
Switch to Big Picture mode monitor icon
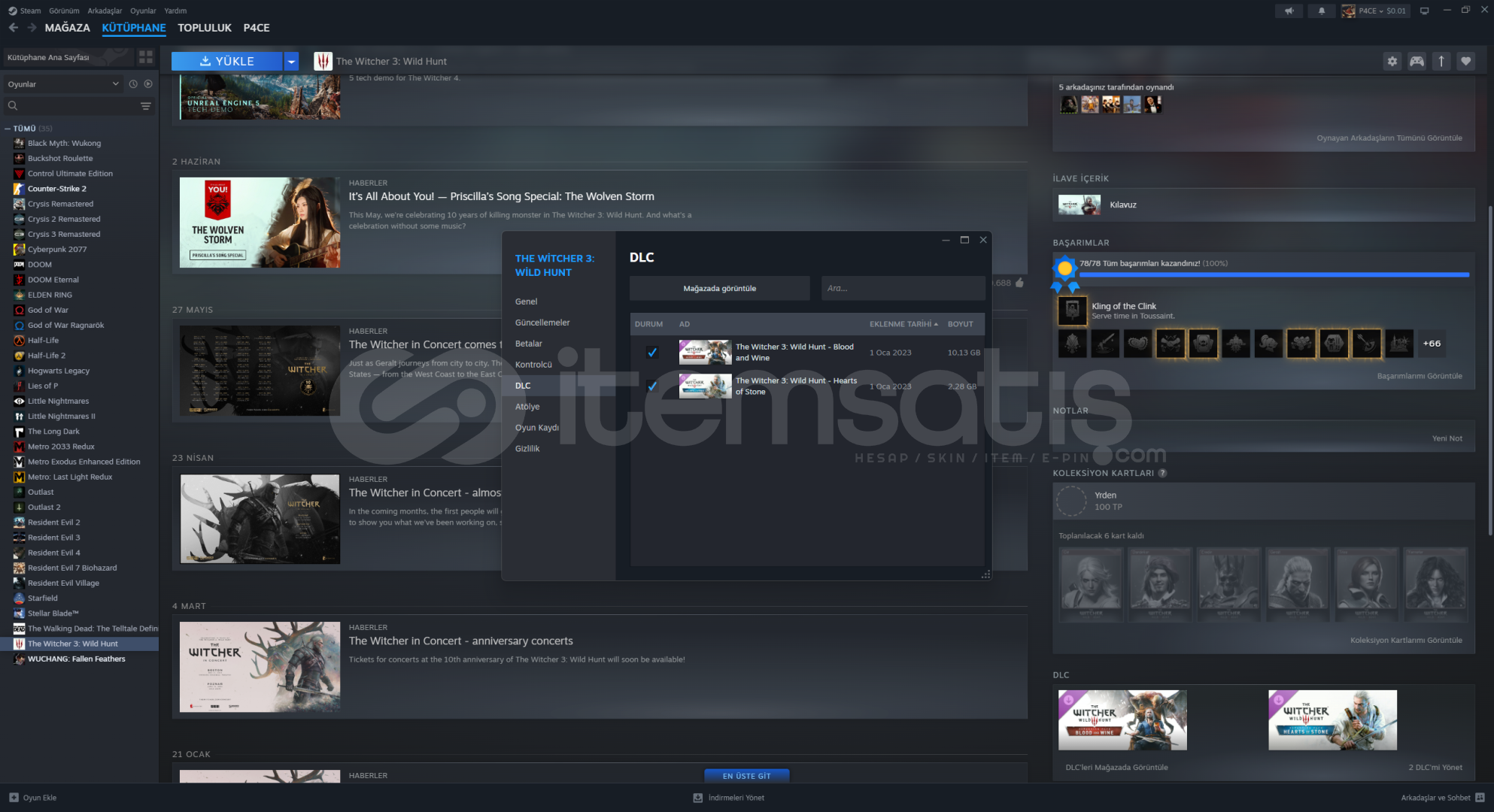(1424, 11)
